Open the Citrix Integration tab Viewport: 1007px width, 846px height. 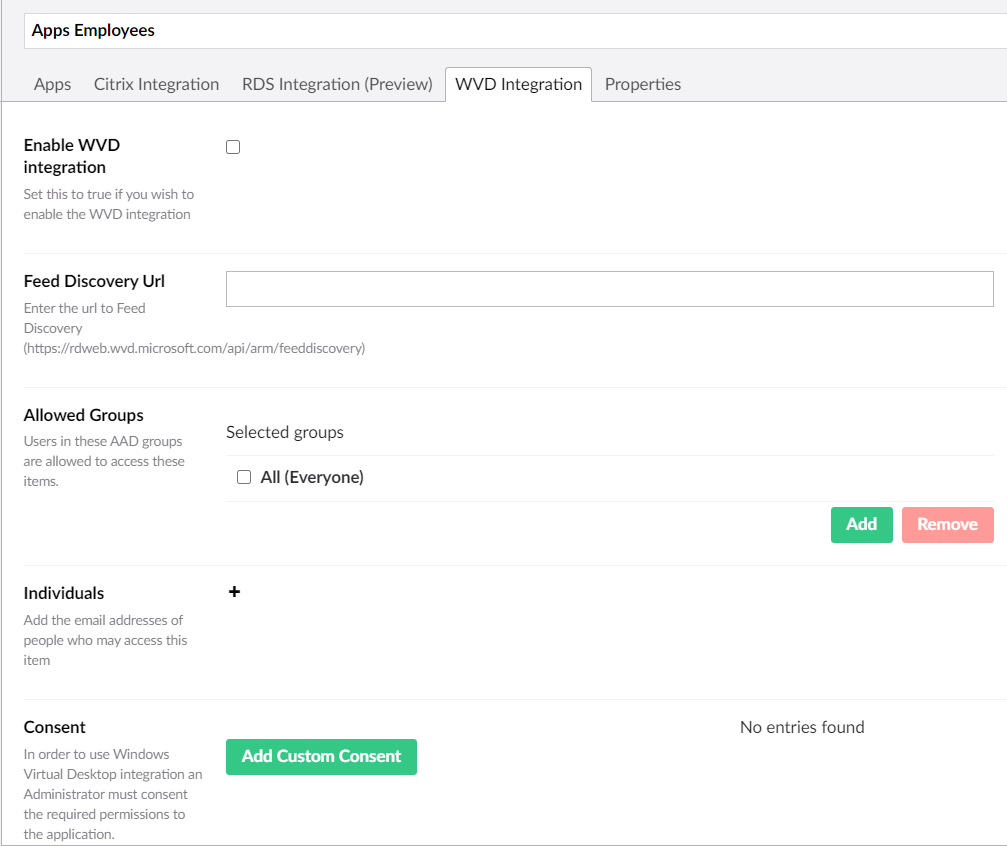pyautogui.click(x=156, y=84)
